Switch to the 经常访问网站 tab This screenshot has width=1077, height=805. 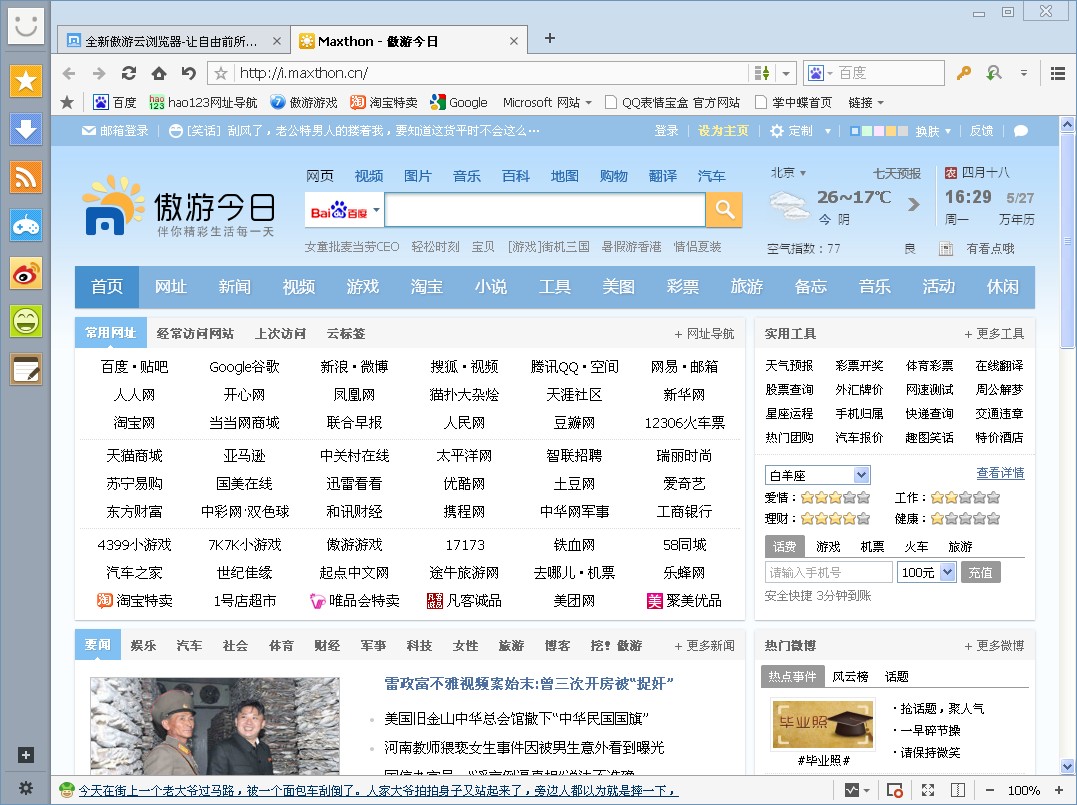click(x=195, y=333)
